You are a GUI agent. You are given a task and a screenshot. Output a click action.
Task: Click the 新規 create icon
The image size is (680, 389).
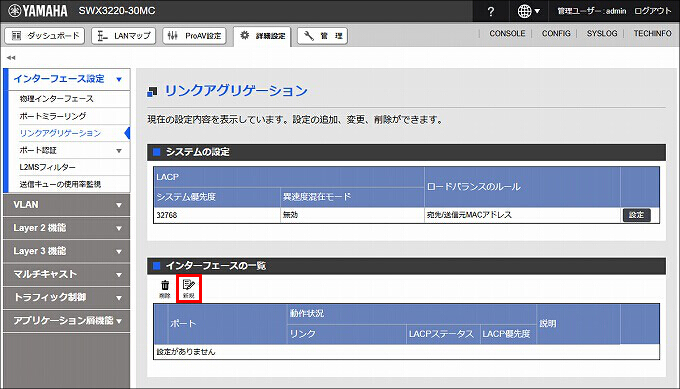(189, 289)
